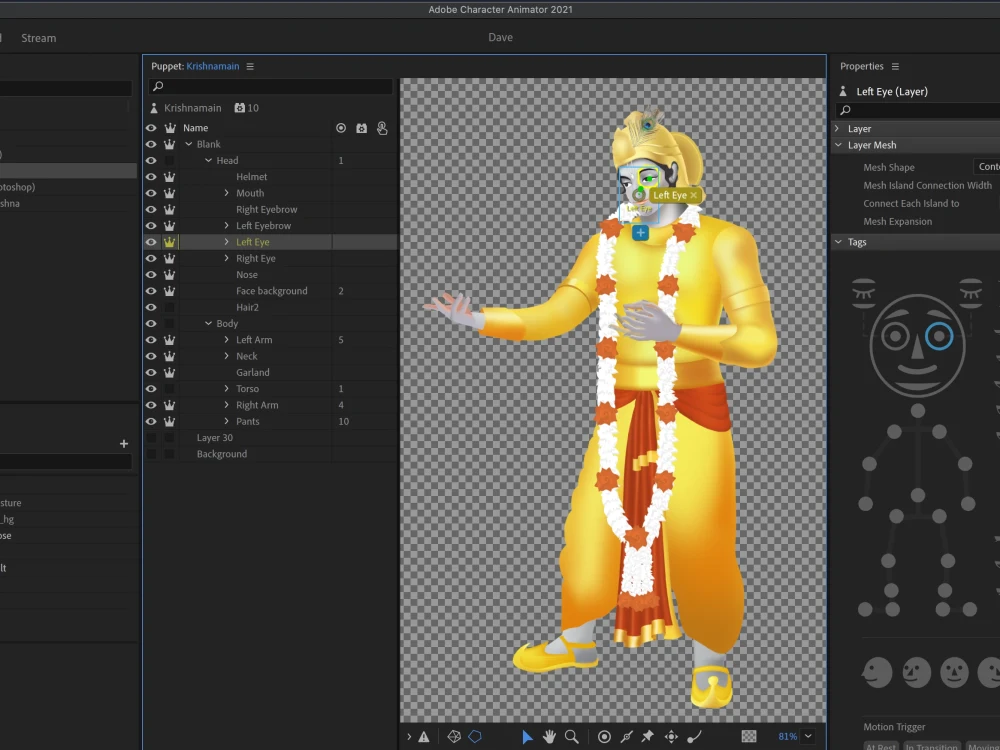Collapse the Layer Mesh section

[x=838, y=145]
